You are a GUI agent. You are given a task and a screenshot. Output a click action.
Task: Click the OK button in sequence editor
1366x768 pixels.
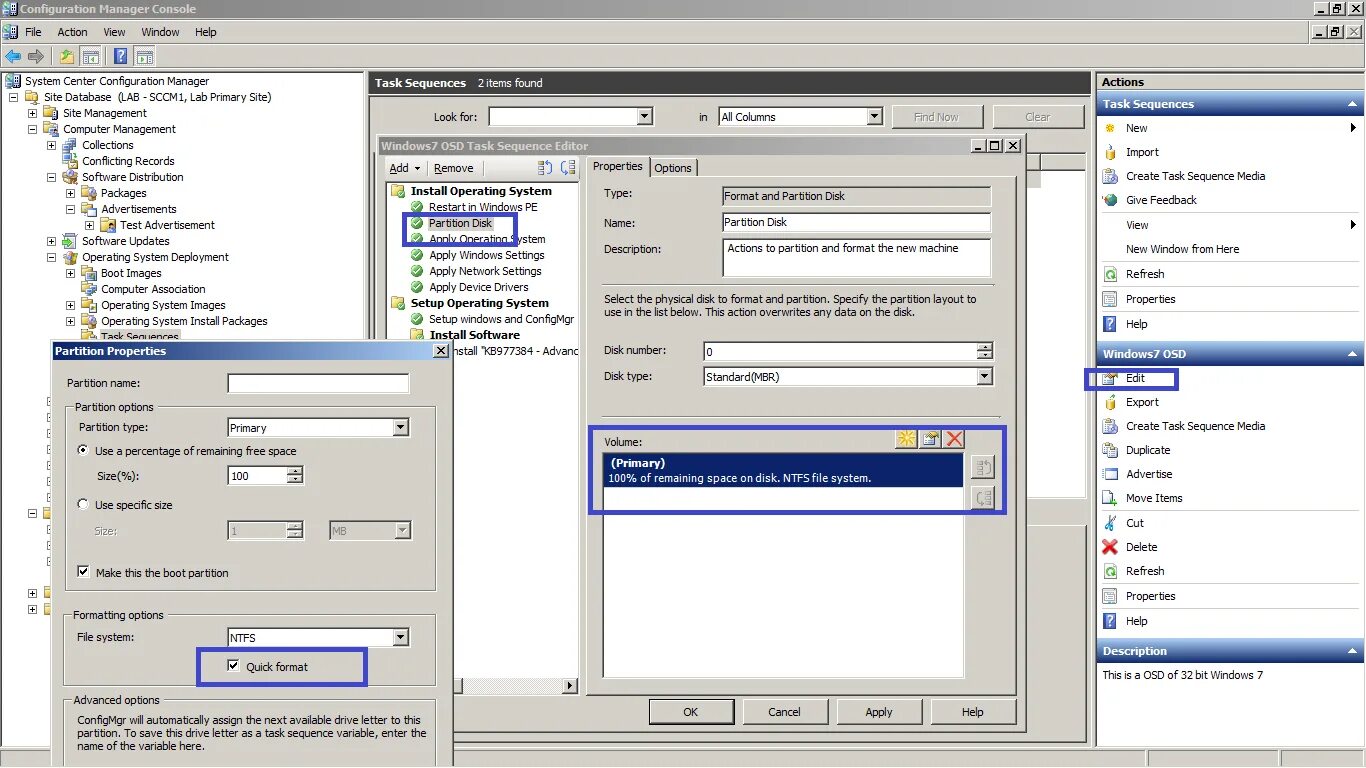coord(691,712)
